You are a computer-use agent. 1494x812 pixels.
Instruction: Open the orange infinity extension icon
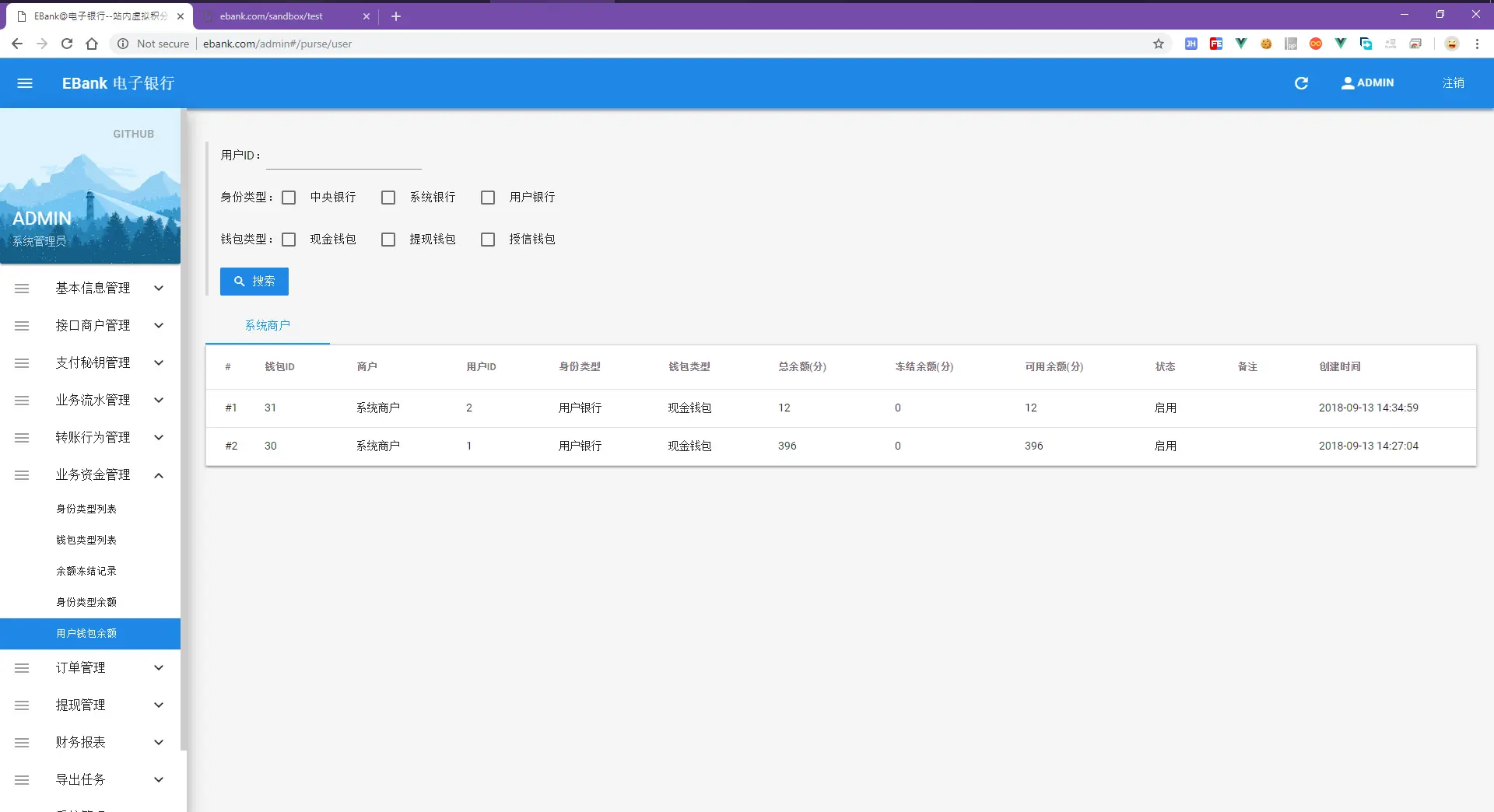click(1316, 44)
